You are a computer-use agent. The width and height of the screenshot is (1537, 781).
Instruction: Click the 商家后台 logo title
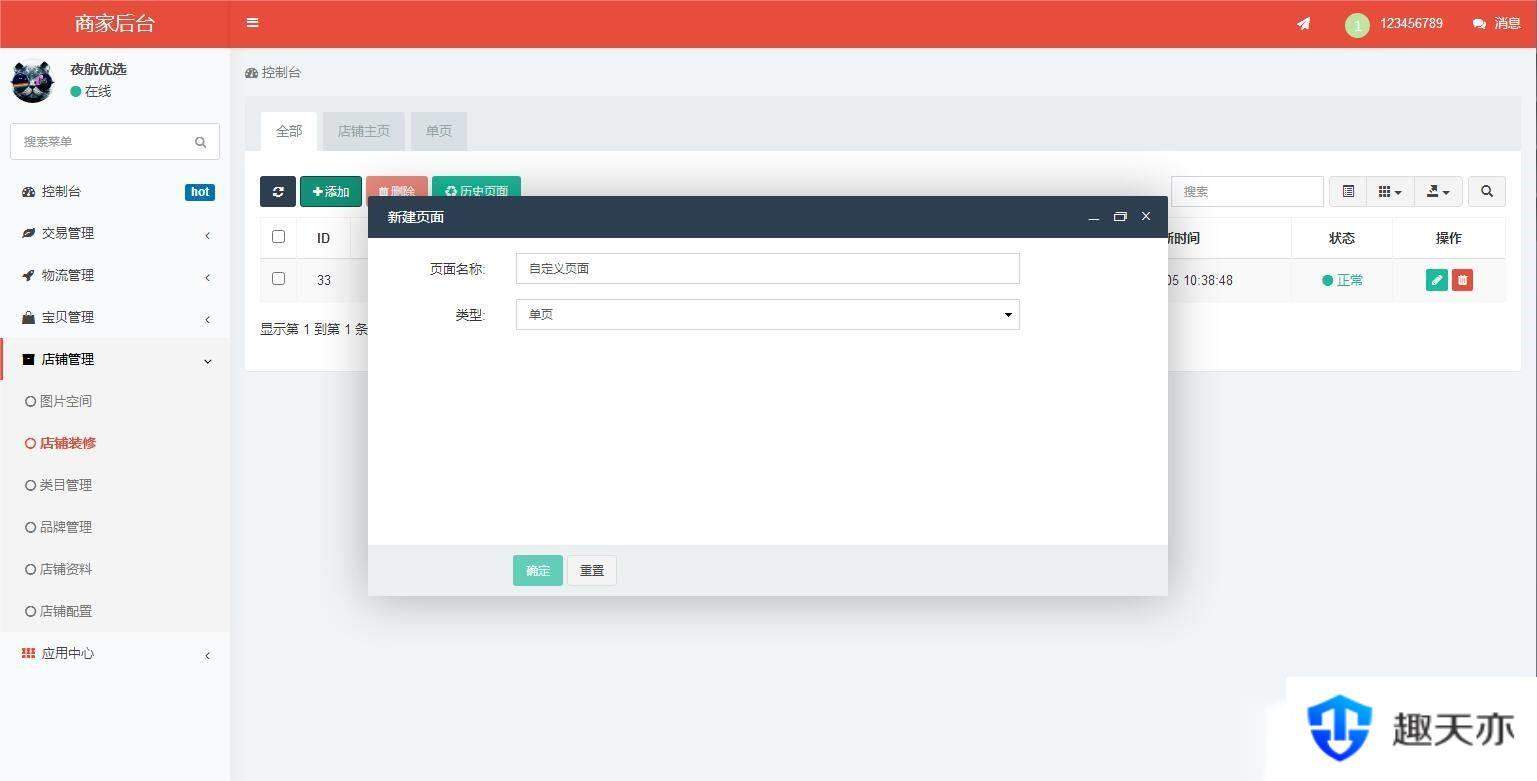(115, 23)
